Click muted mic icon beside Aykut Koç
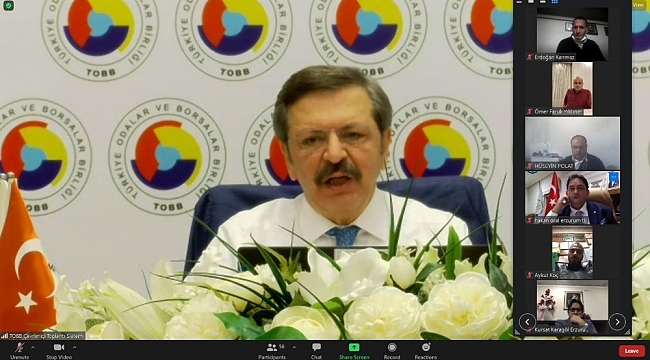This screenshot has width=650, height=360. coord(529,275)
